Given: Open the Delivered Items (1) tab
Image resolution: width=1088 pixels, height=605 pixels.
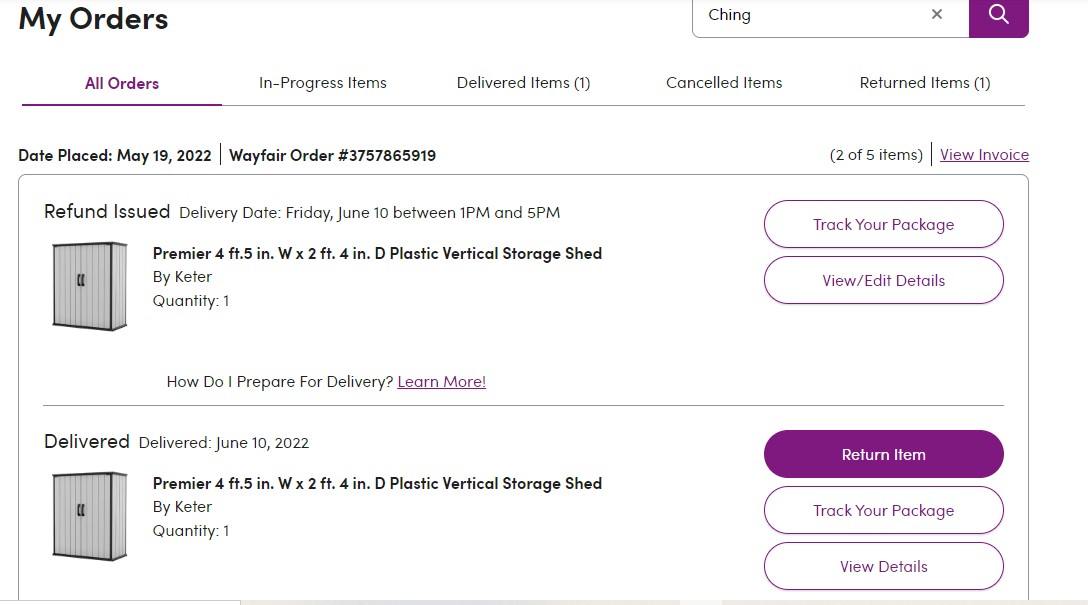Looking at the screenshot, I should point(523,83).
